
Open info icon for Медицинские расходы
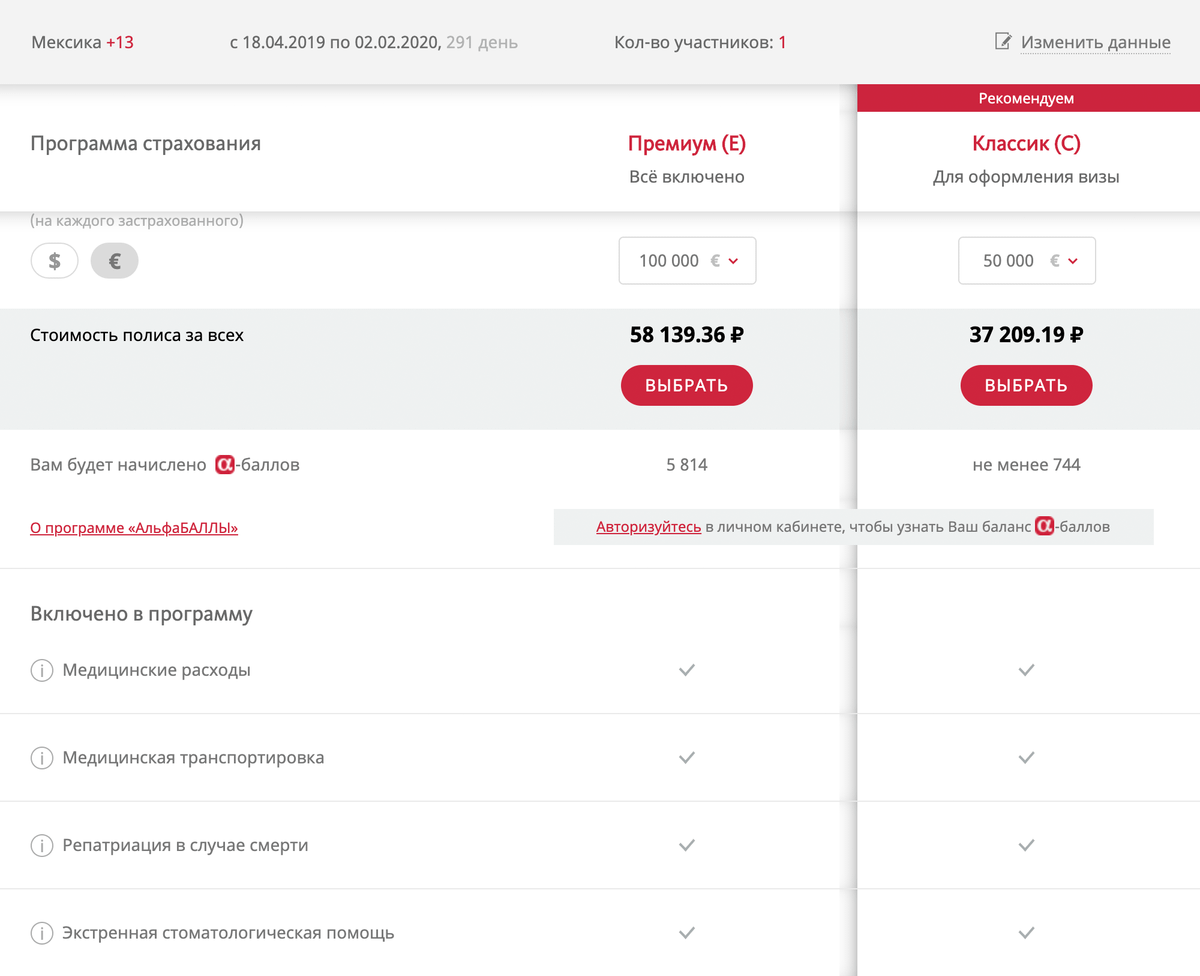pyautogui.click(x=41, y=671)
